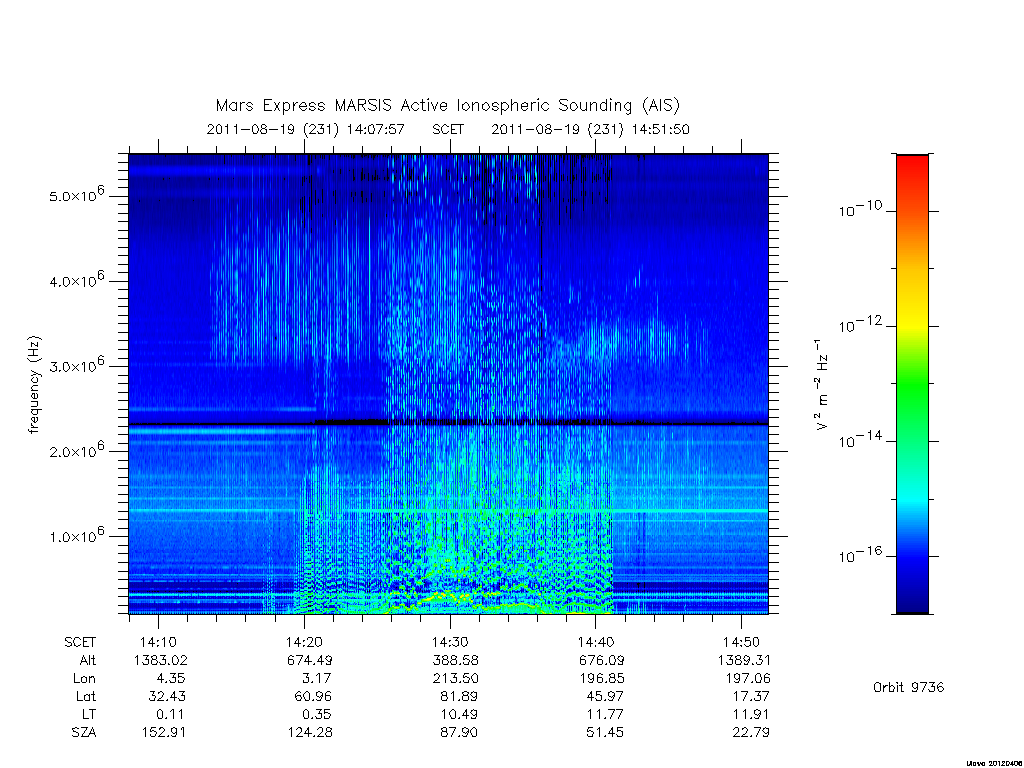This screenshot has width=1024, height=768.
Task: Select end time '2011-08-19 (231) 14:51:50'
Action: (590, 129)
